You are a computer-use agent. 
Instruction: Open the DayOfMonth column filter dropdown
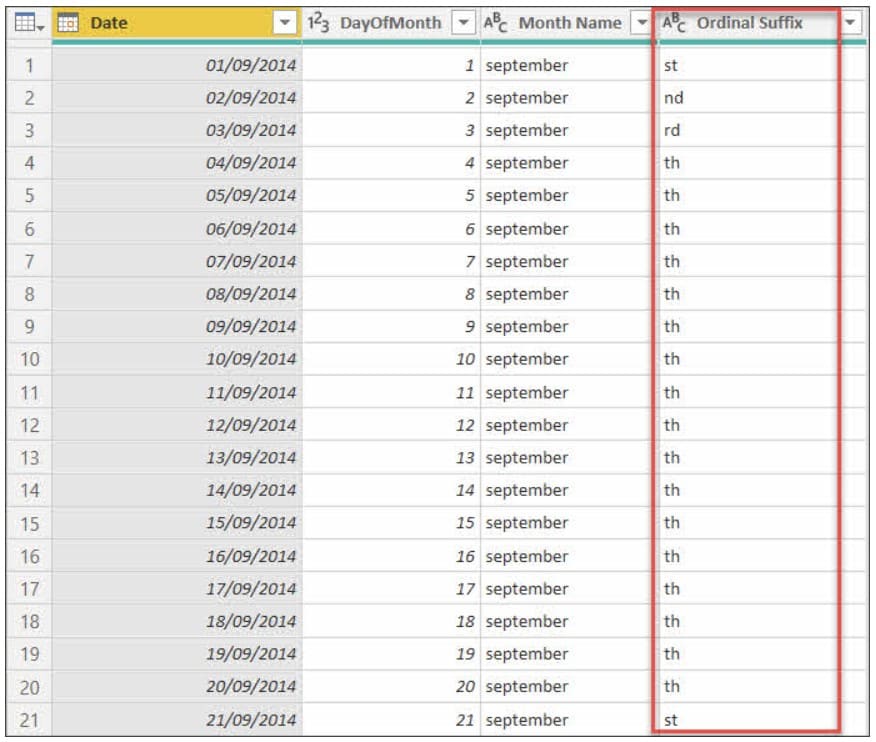(x=463, y=23)
